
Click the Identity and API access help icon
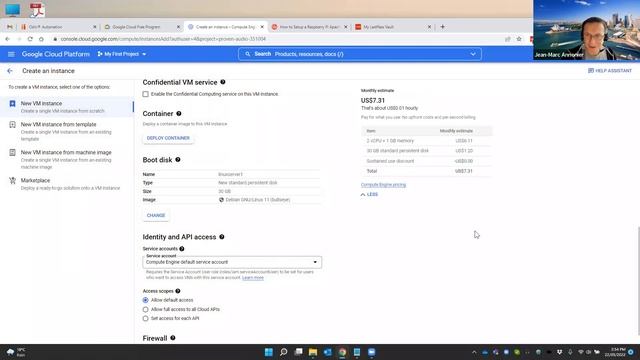click(x=222, y=237)
